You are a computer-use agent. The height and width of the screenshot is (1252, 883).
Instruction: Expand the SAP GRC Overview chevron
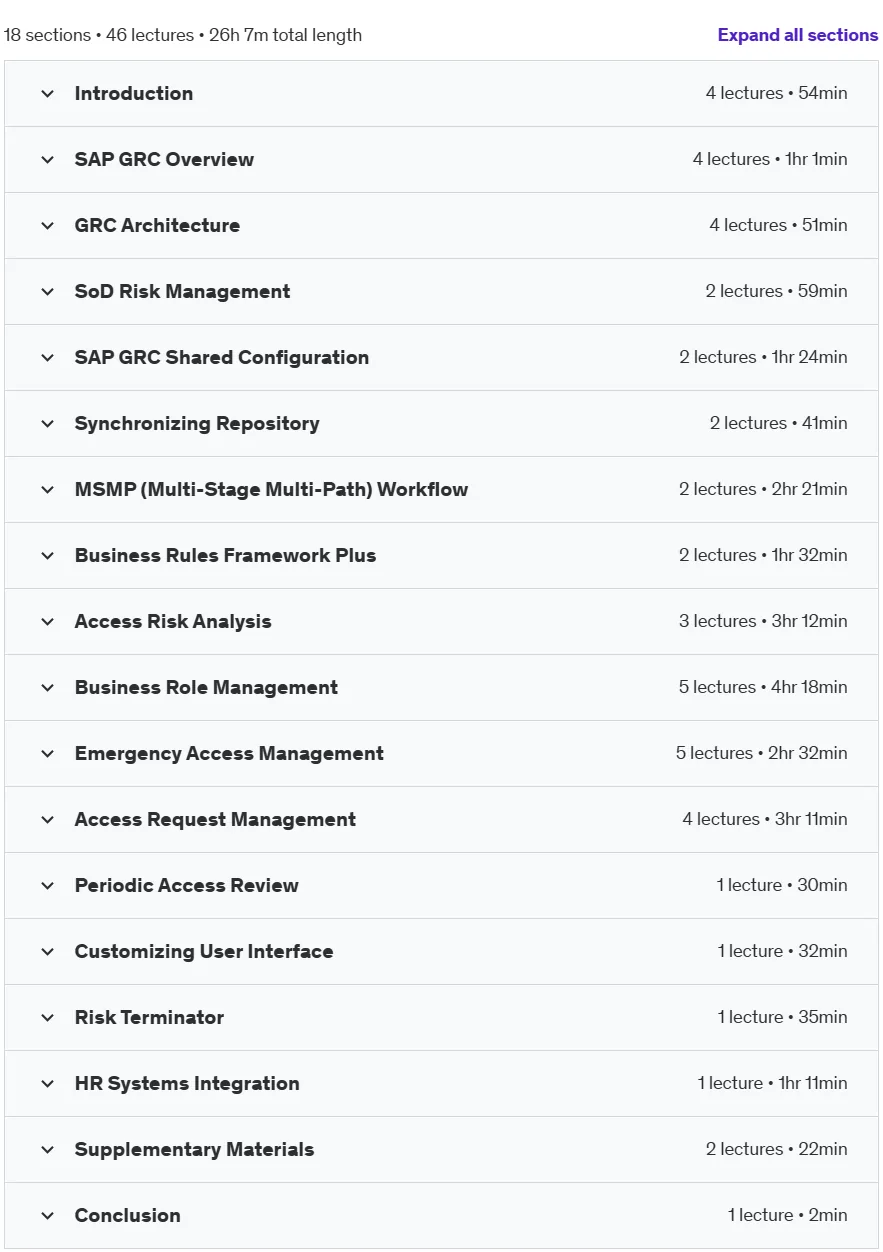click(x=47, y=160)
